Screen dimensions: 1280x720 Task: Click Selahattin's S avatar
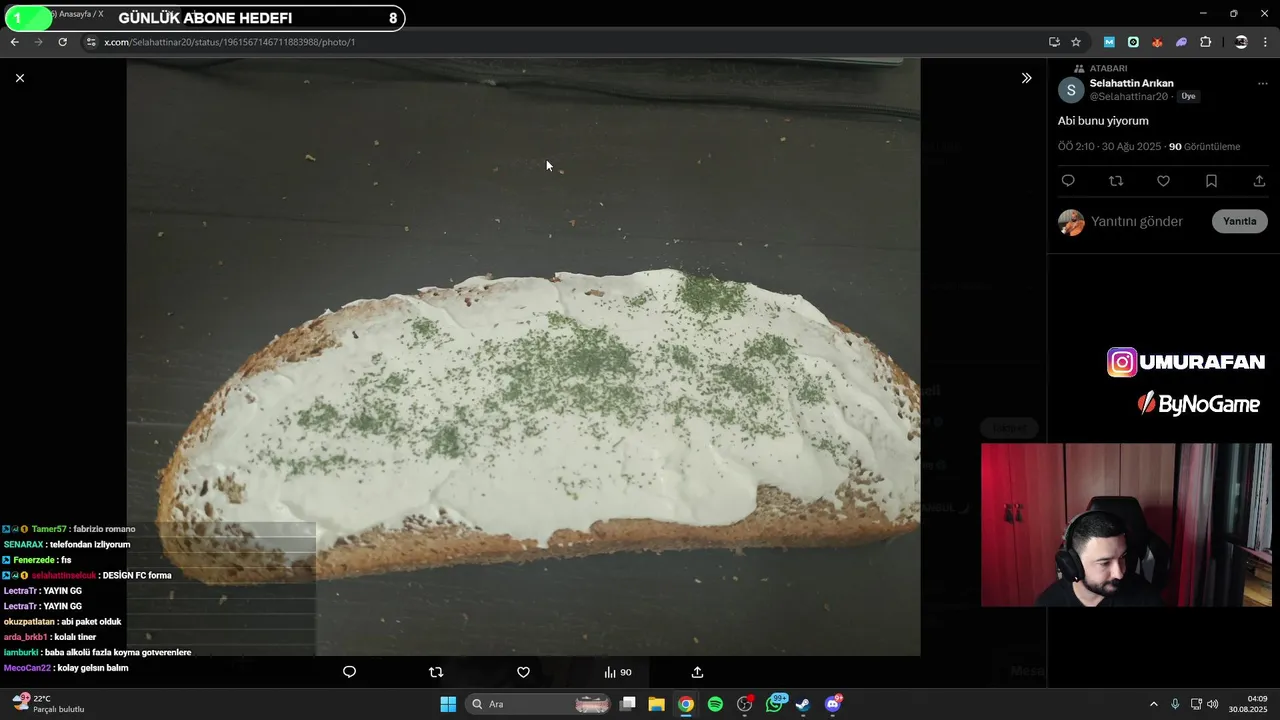(1071, 90)
